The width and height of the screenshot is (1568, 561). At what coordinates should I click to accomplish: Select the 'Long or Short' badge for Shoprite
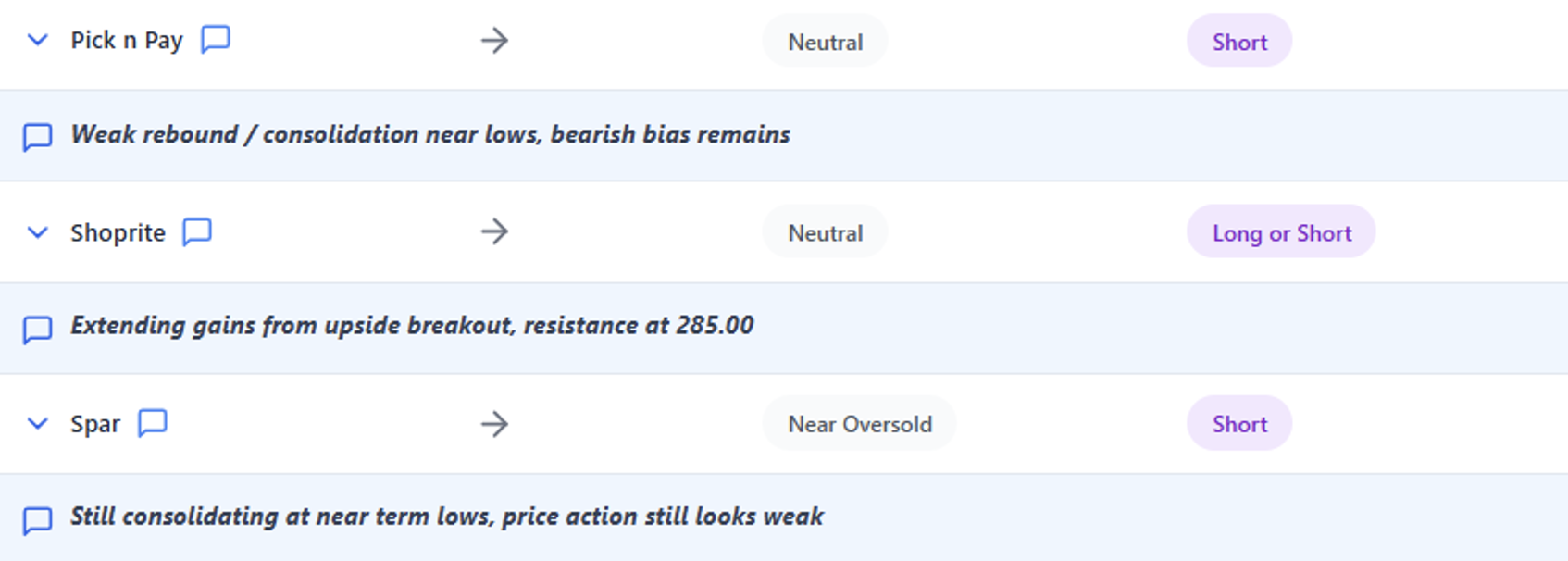pyautogui.click(x=1281, y=232)
